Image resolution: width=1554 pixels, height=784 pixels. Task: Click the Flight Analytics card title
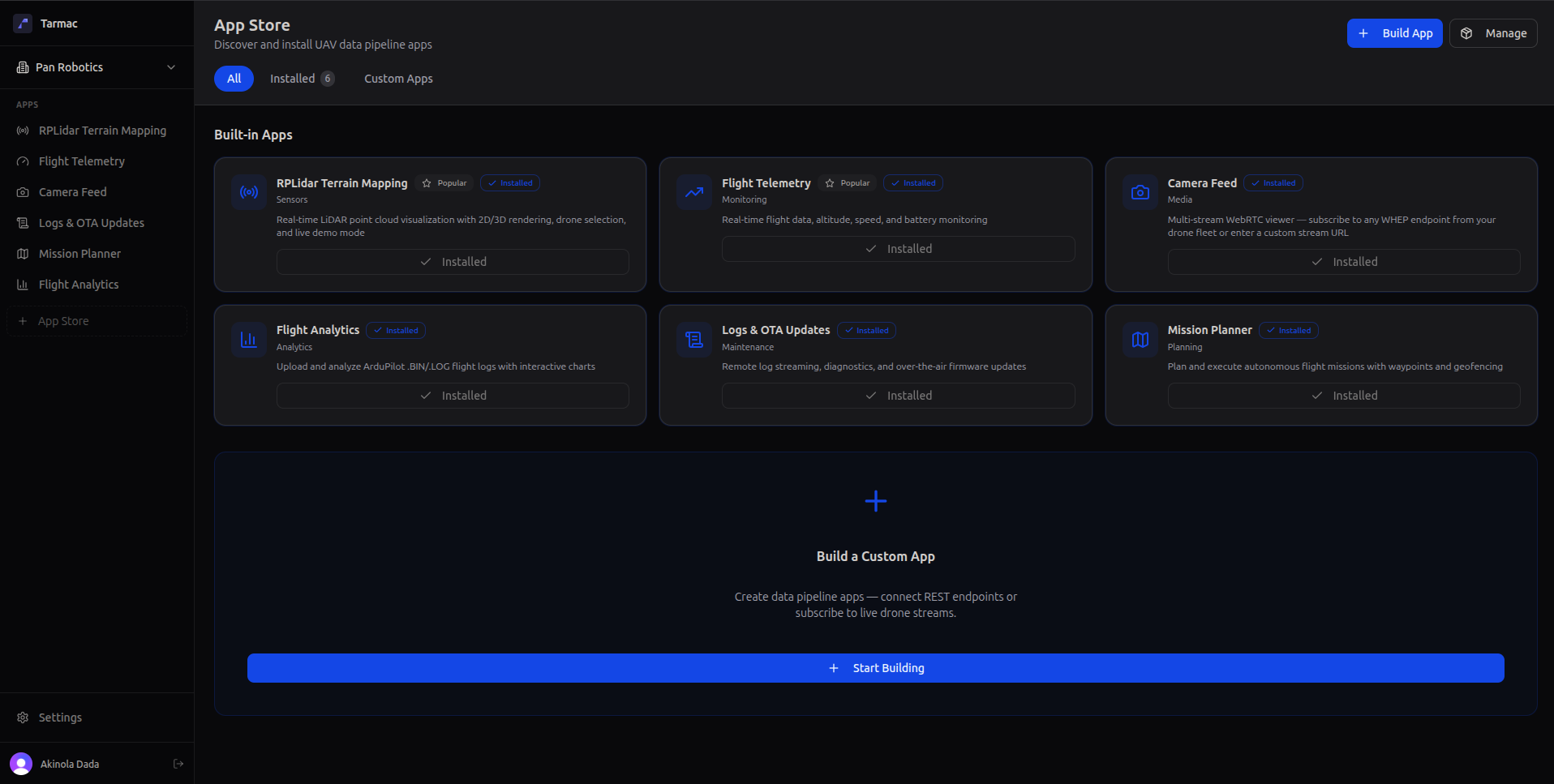point(318,330)
